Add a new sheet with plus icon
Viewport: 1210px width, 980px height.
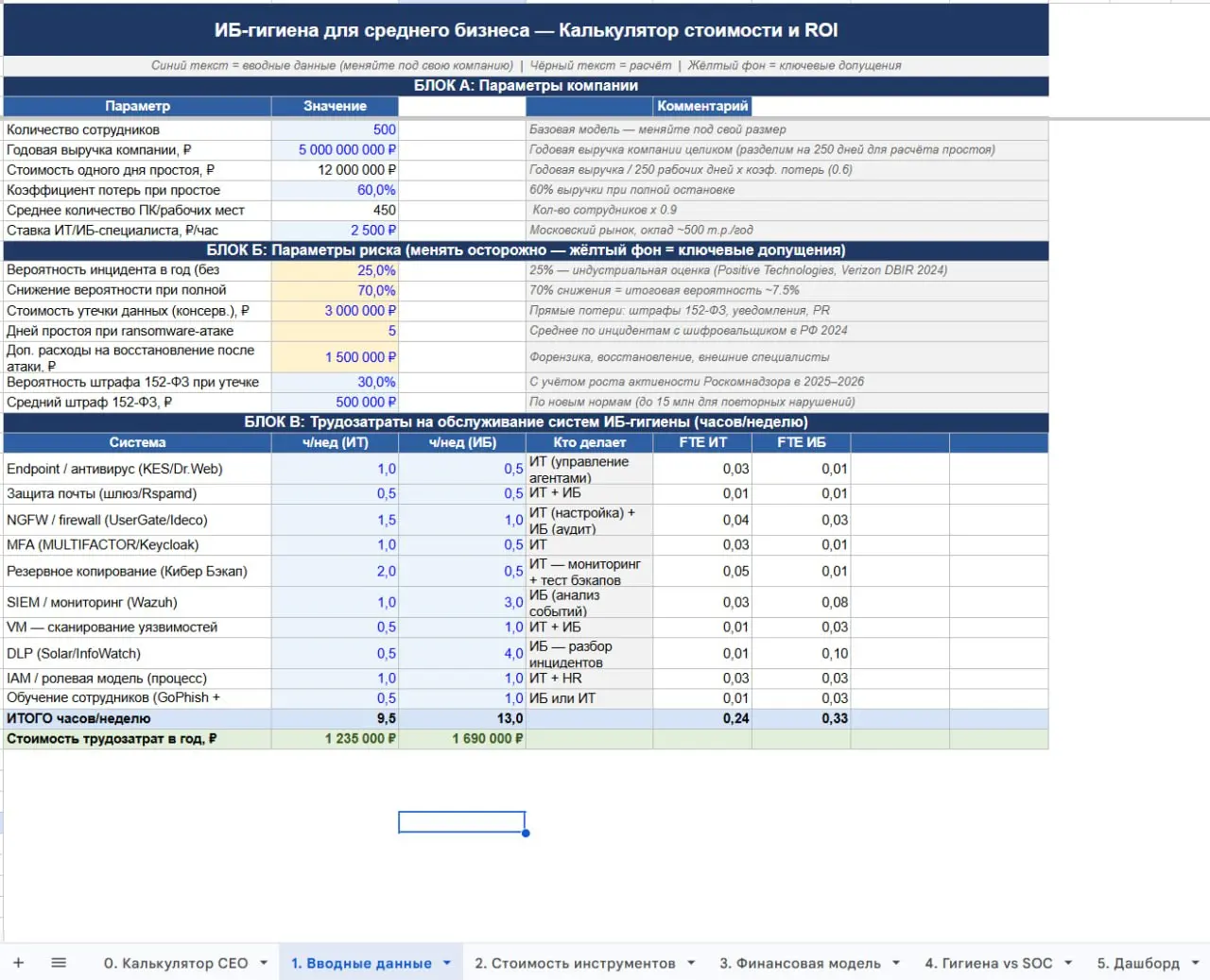pos(18,963)
